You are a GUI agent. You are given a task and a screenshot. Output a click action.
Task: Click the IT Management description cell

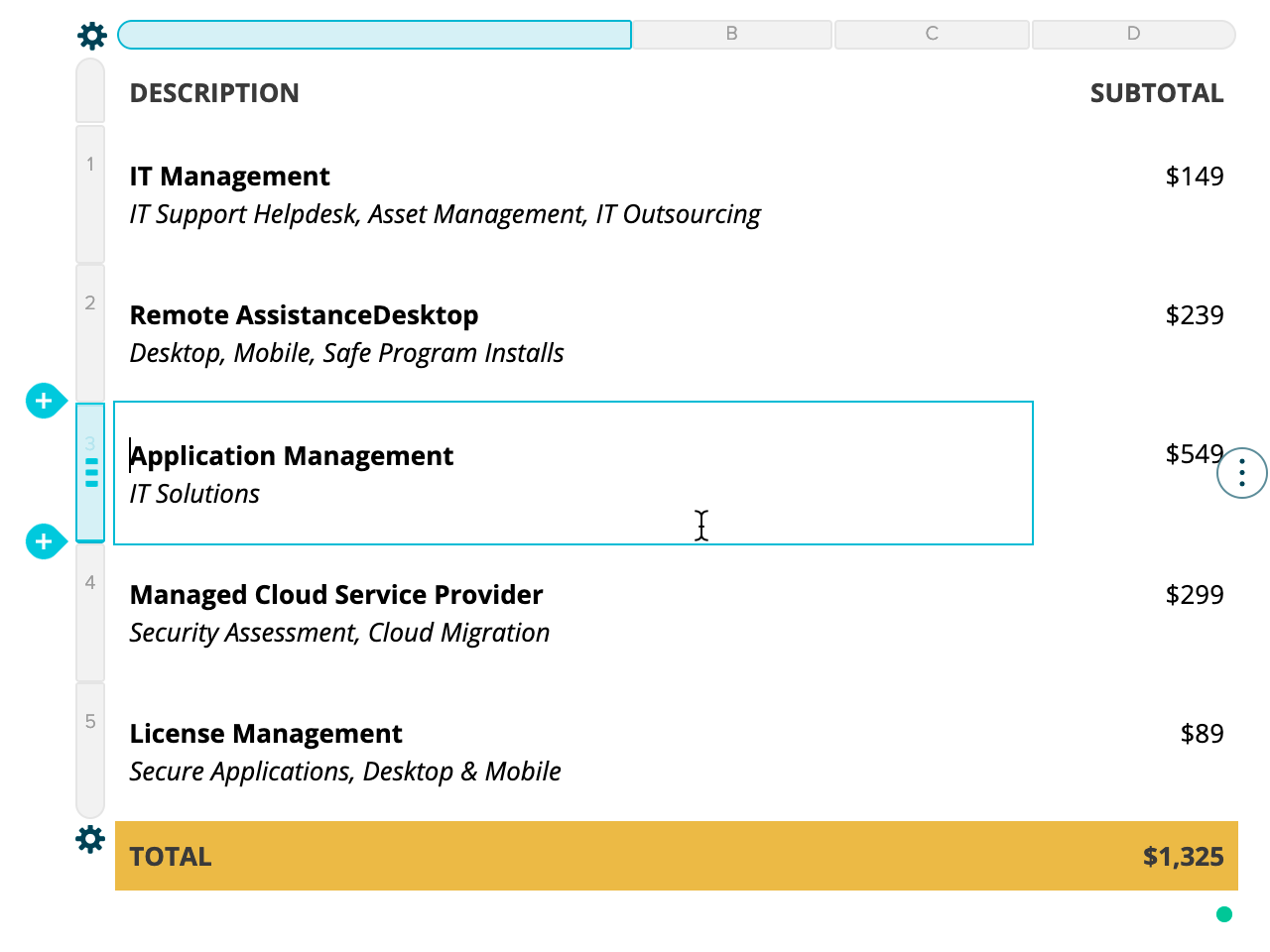[x=573, y=194]
